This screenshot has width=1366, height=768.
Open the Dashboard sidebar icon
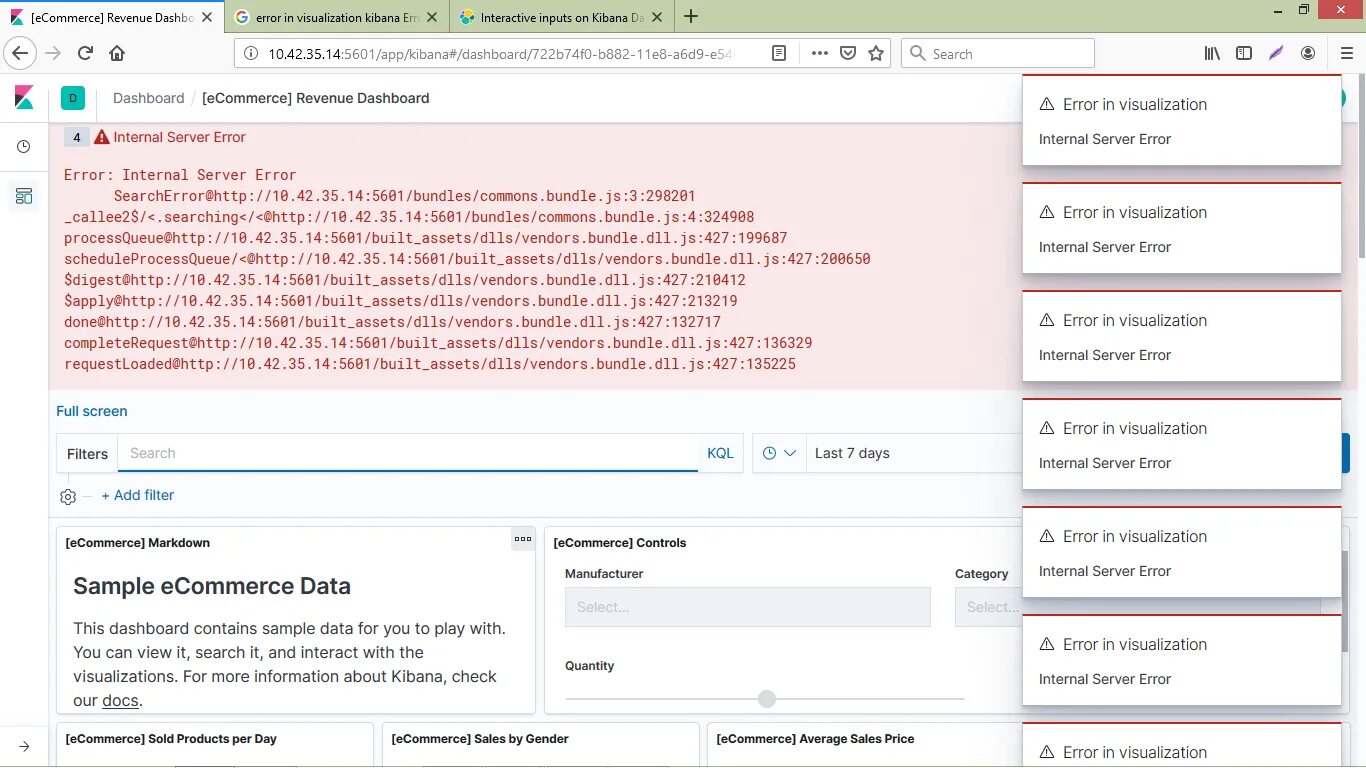pos(24,195)
